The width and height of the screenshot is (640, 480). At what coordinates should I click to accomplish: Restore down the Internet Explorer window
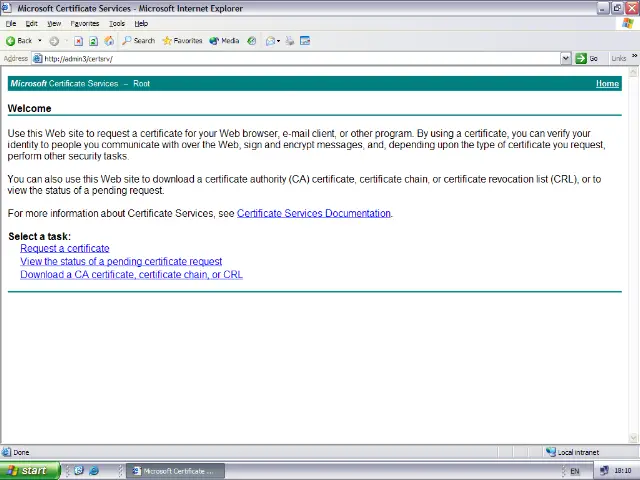(618, 8)
